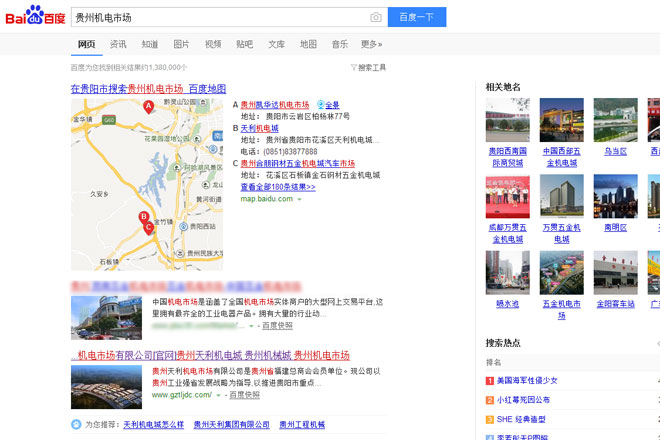The image size is (660, 440).
Task: Open hot search 美国海军性侵少女
Action: click(527, 381)
